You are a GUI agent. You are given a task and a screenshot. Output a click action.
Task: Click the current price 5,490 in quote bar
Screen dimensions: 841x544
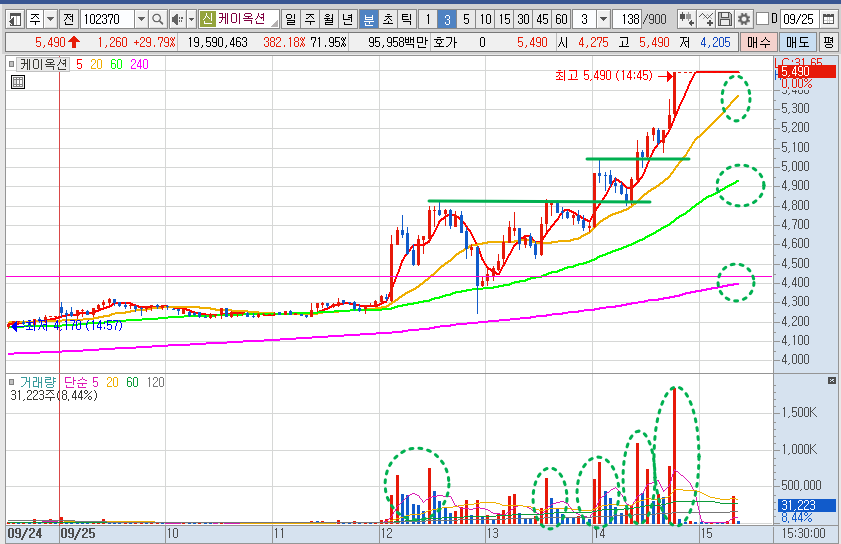click(50, 42)
